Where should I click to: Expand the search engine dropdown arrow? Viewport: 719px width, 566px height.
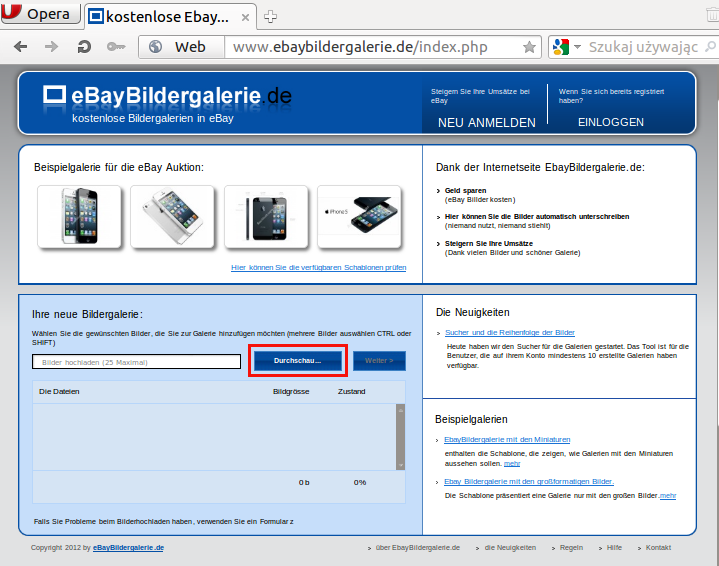tap(577, 47)
